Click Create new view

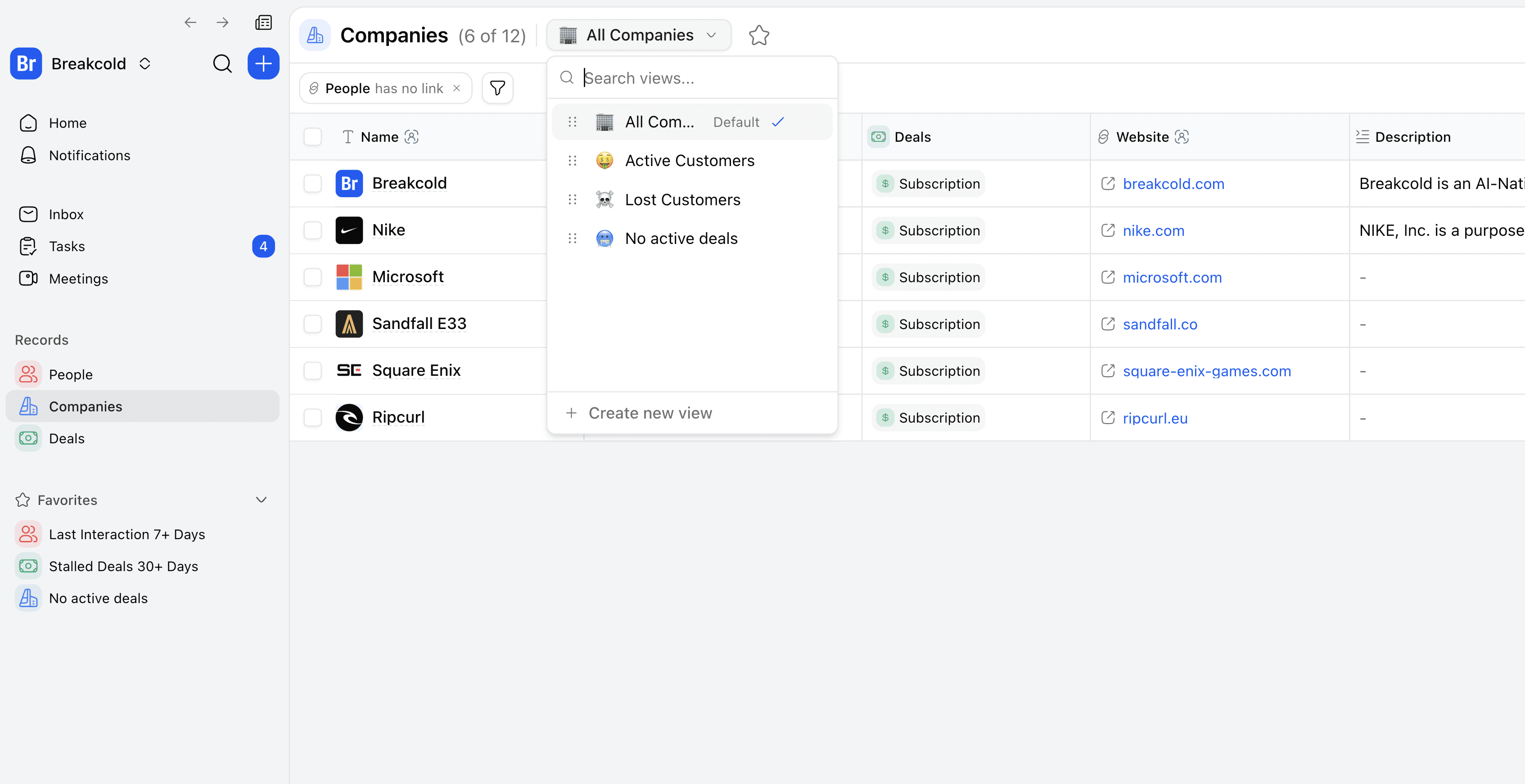coord(650,413)
